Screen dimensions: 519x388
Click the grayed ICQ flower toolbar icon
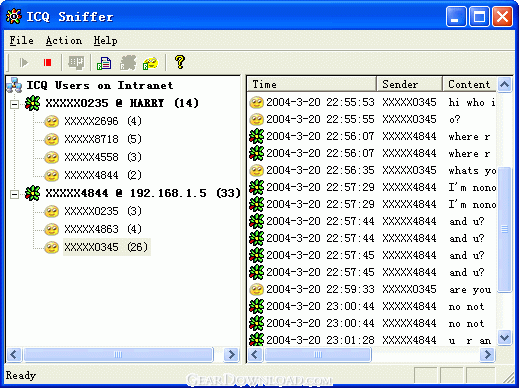pyautogui.click(x=128, y=63)
